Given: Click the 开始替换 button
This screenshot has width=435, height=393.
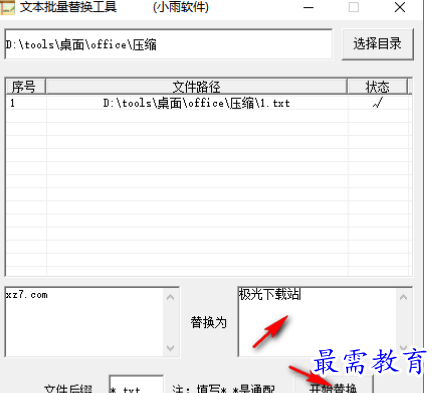Looking at the screenshot, I should pos(333,385).
